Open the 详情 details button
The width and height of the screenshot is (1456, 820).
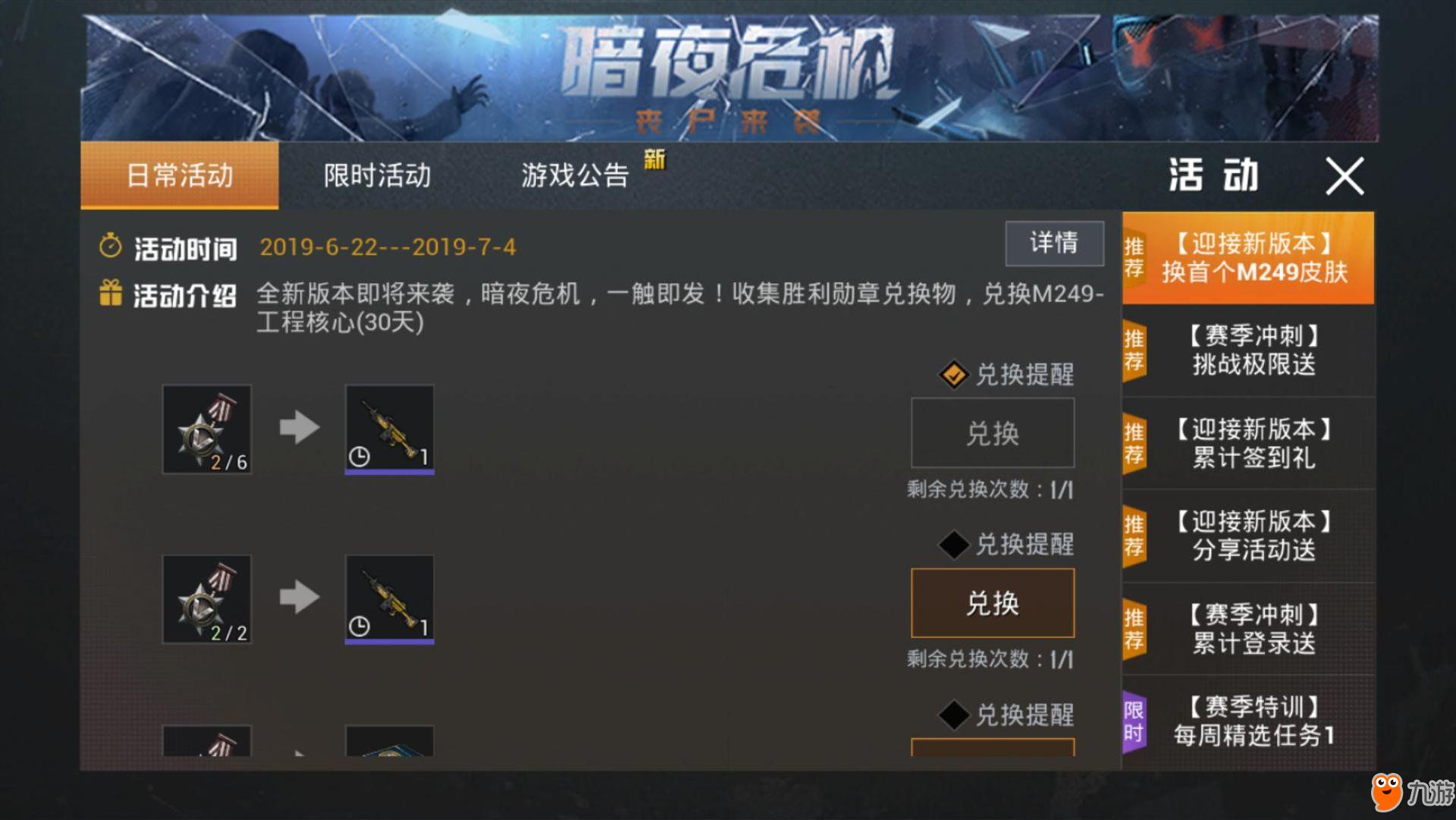pyautogui.click(x=1054, y=243)
